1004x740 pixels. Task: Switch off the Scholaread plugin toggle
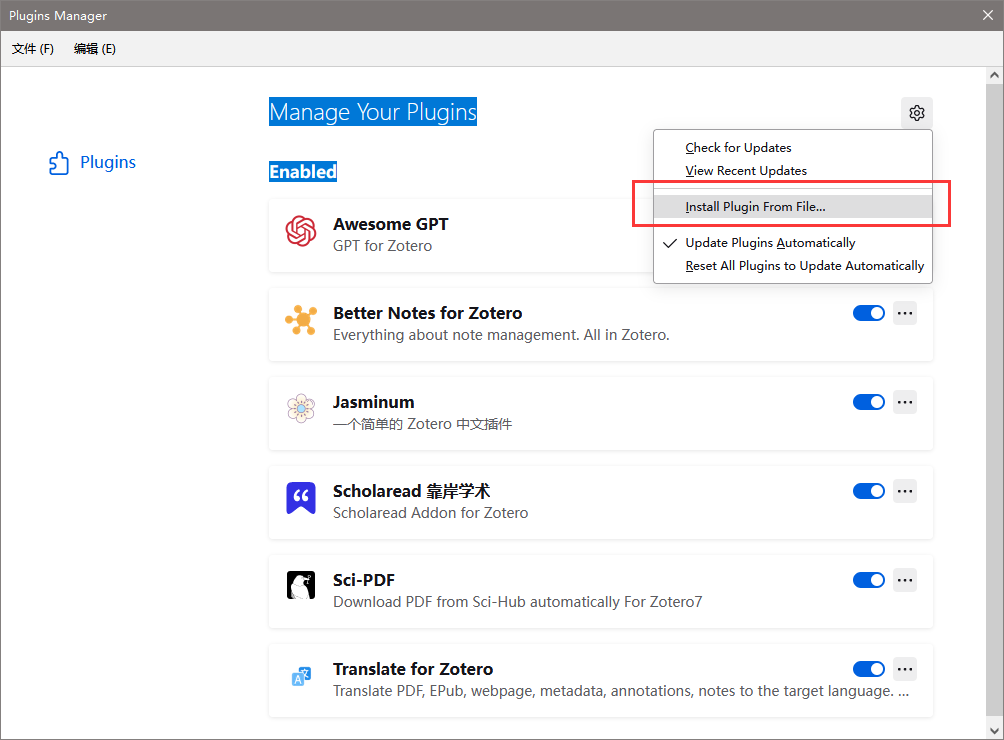pyautogui.click(x=868, y=491)
